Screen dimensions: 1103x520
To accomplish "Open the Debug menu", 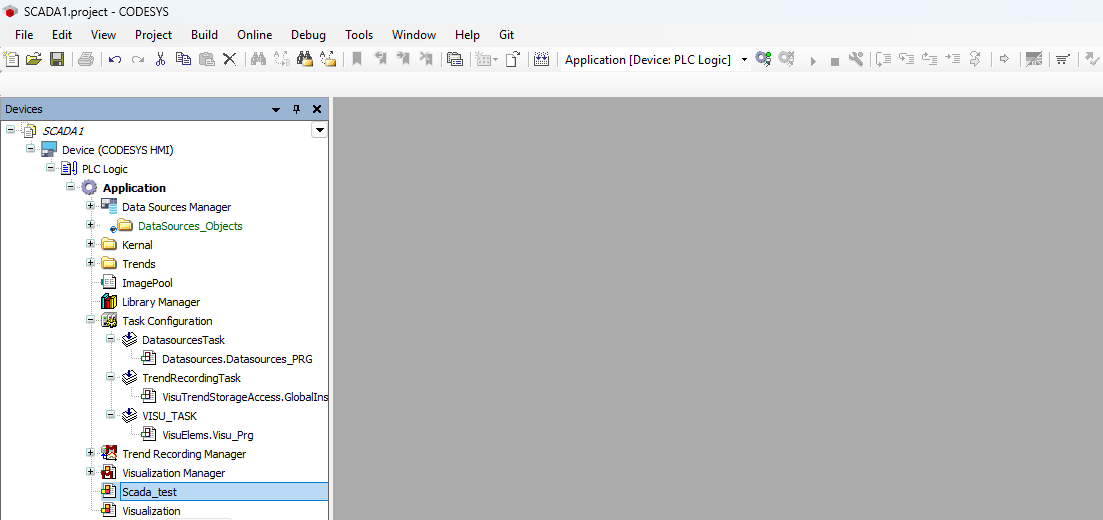I will (x=308, y=34).
